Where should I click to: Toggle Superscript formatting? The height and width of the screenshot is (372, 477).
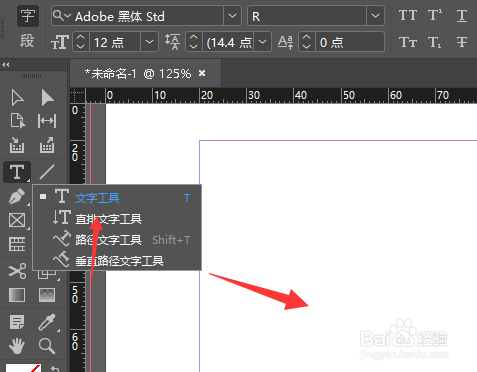(x=435, y=15)
